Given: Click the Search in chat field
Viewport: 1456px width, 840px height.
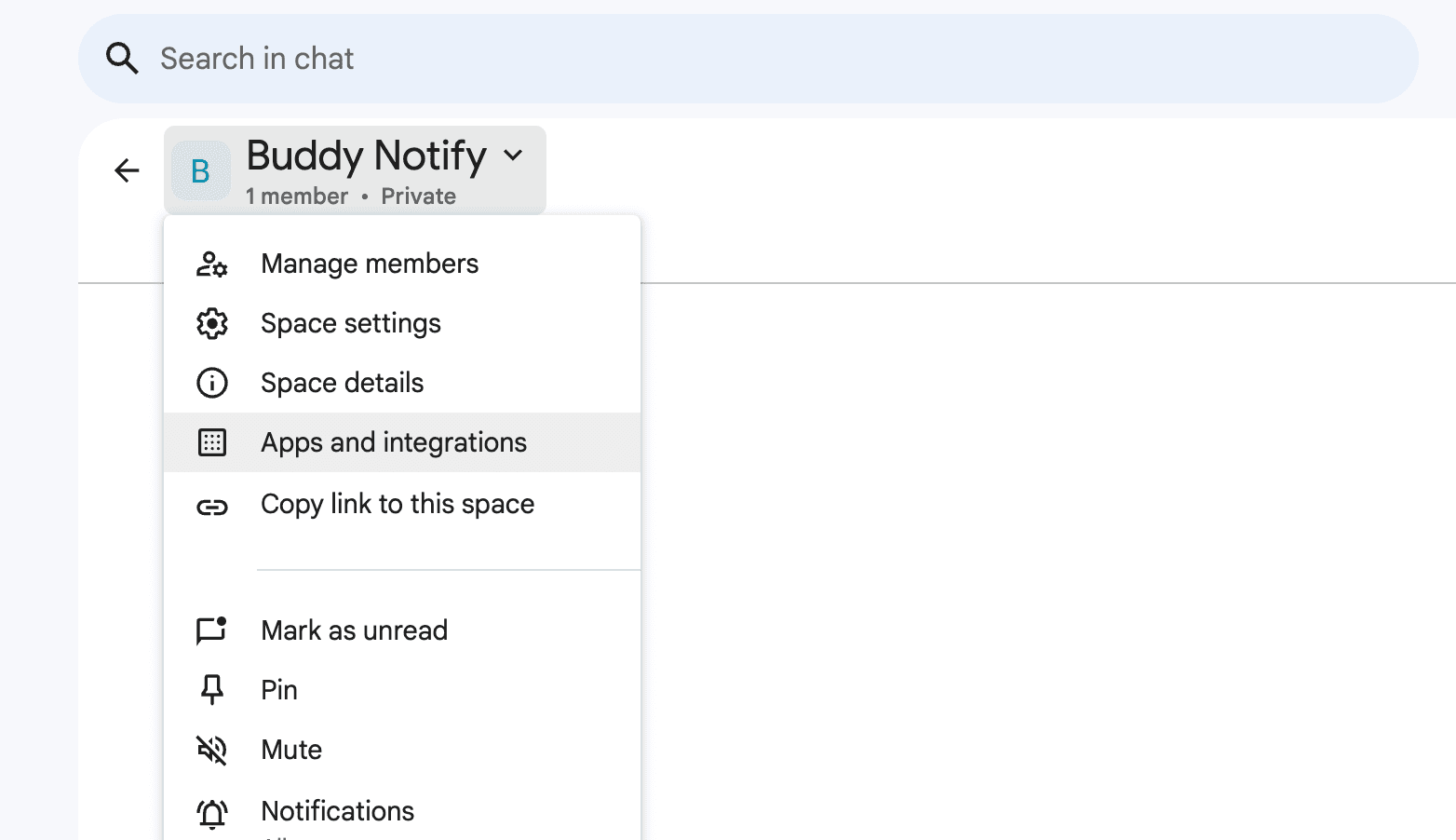Looking at the screenshot, I should 372,58.
